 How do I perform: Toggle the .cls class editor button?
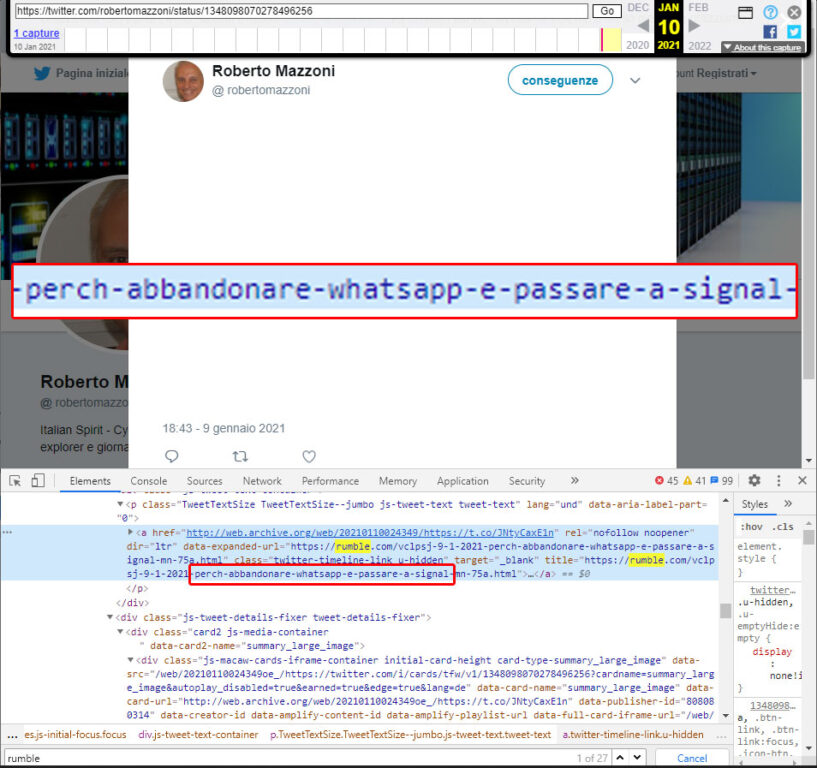coord(783,527)
